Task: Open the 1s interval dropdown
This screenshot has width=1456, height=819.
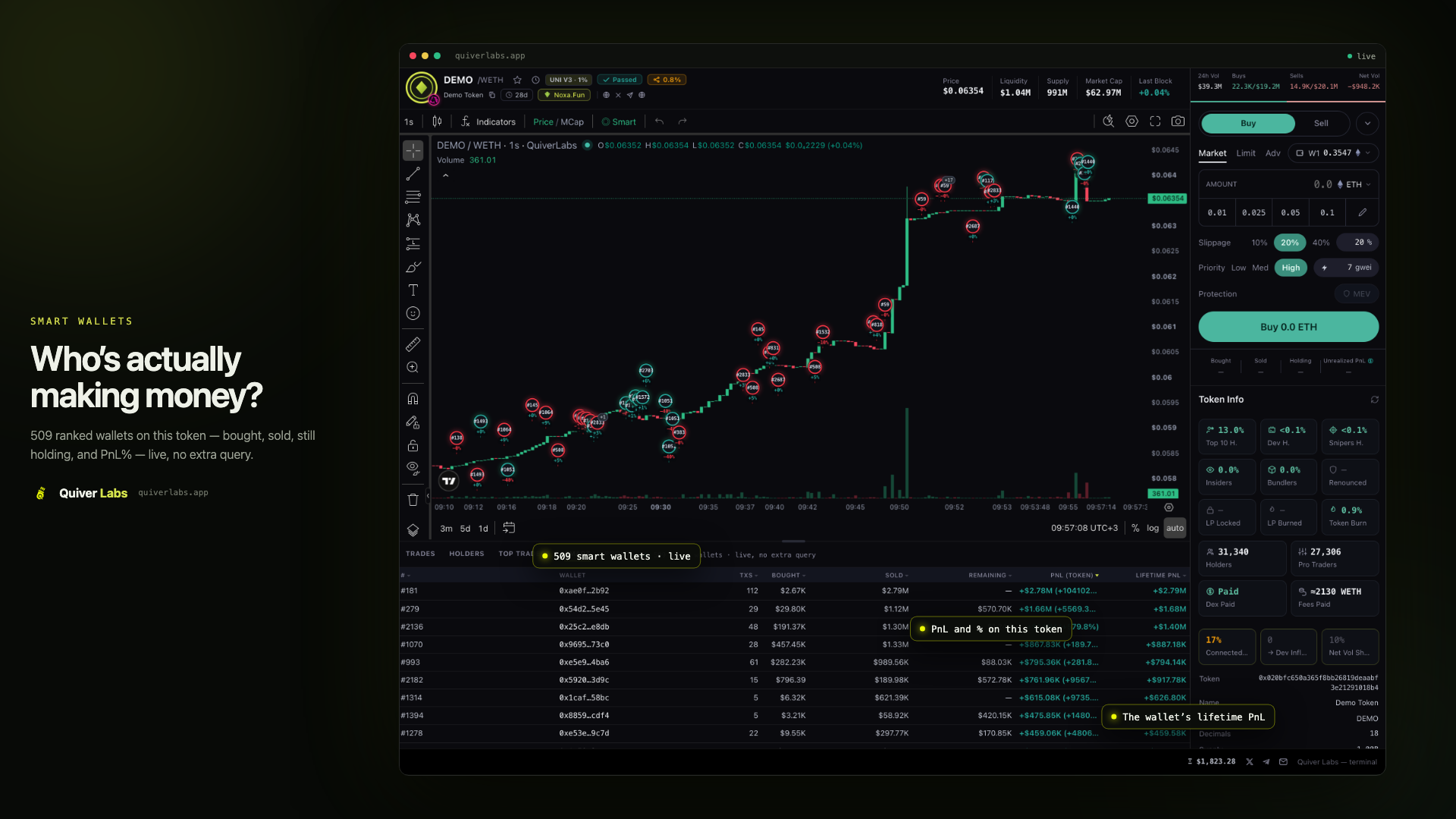Action: point(409,121)
